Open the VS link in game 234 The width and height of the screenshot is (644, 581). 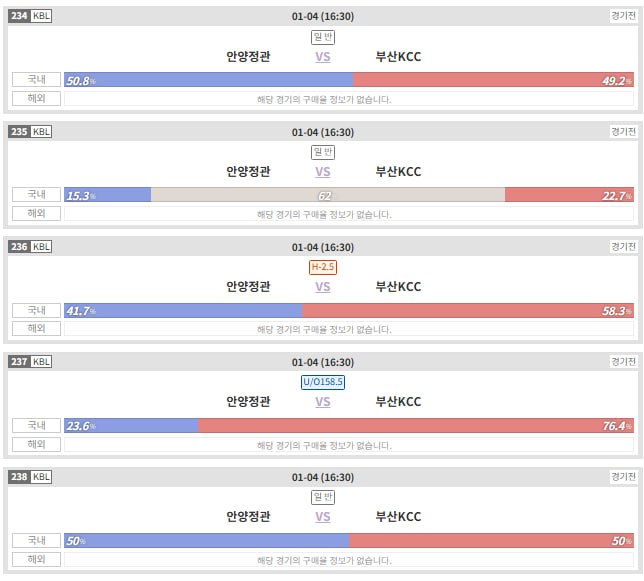pos(323,57)
